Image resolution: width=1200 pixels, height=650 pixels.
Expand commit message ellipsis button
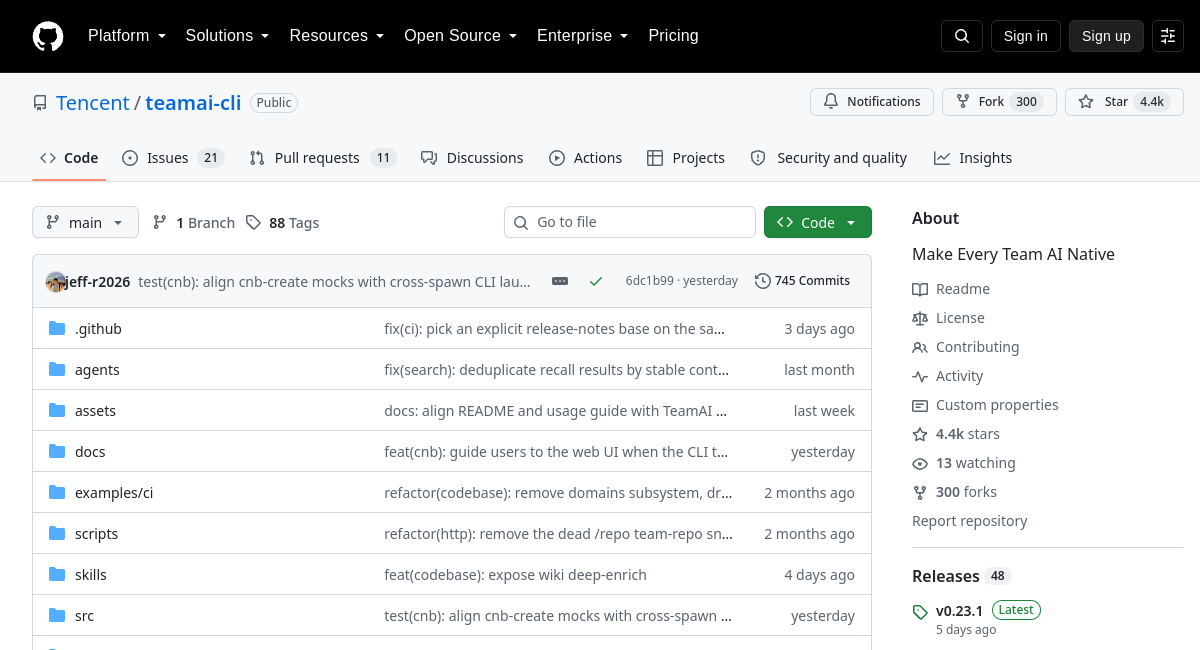[x=560, y=282]
